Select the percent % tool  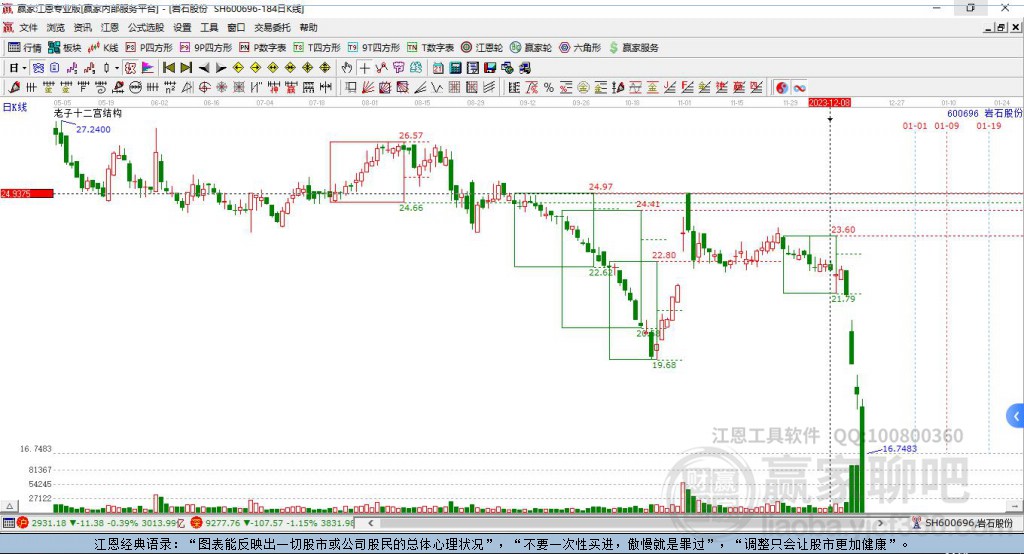point(549,88)
